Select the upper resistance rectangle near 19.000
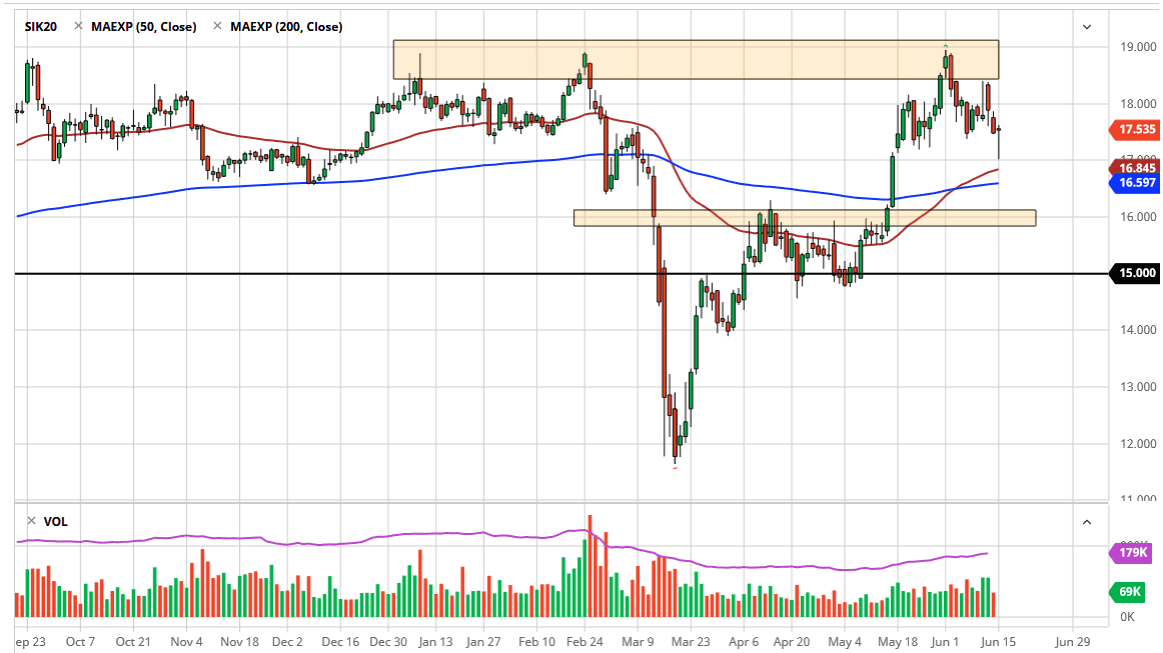1163x653 pixels. click(x=695, y=60)
